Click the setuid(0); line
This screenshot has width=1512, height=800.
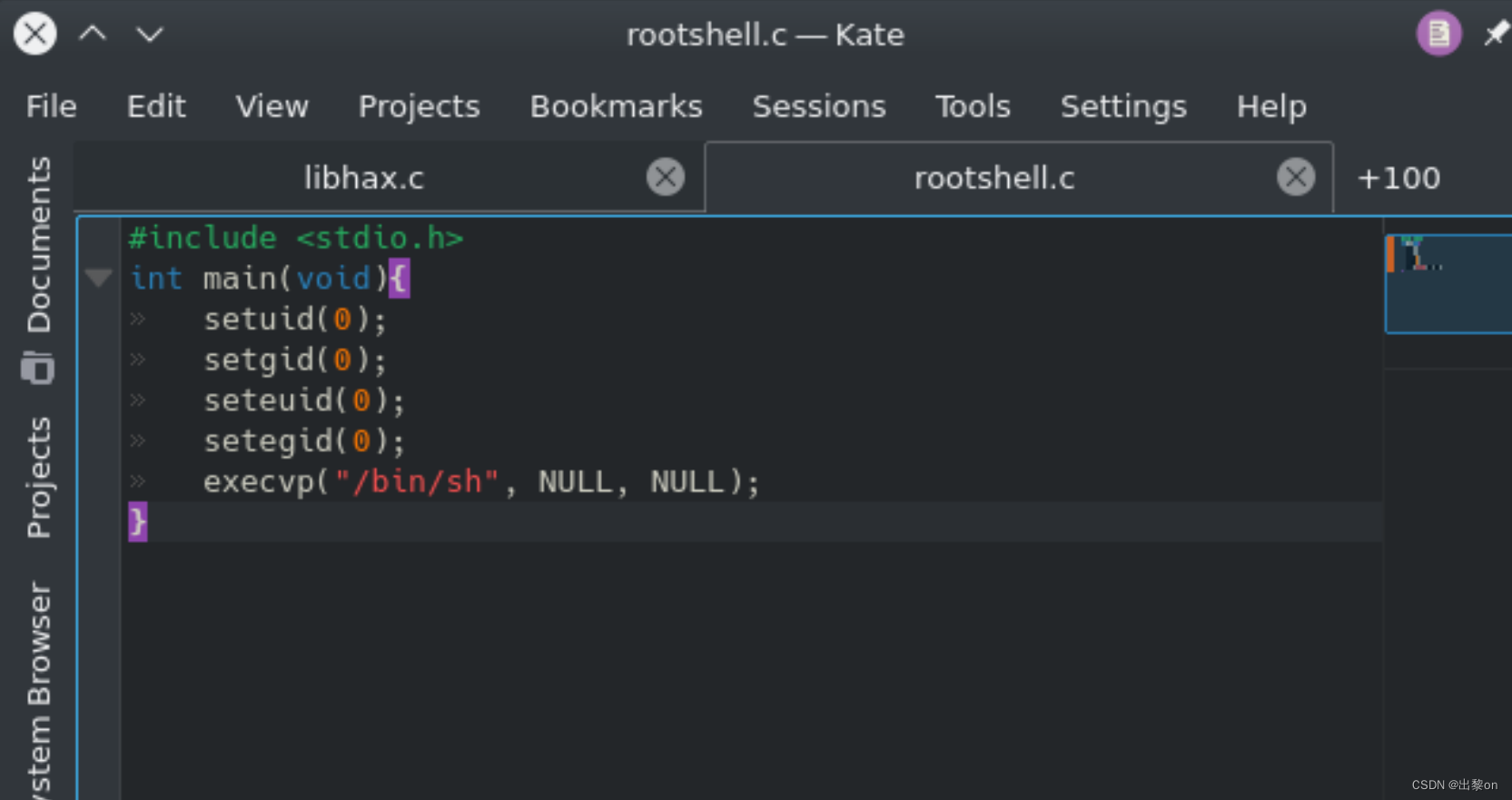click(x=295, y=320)
